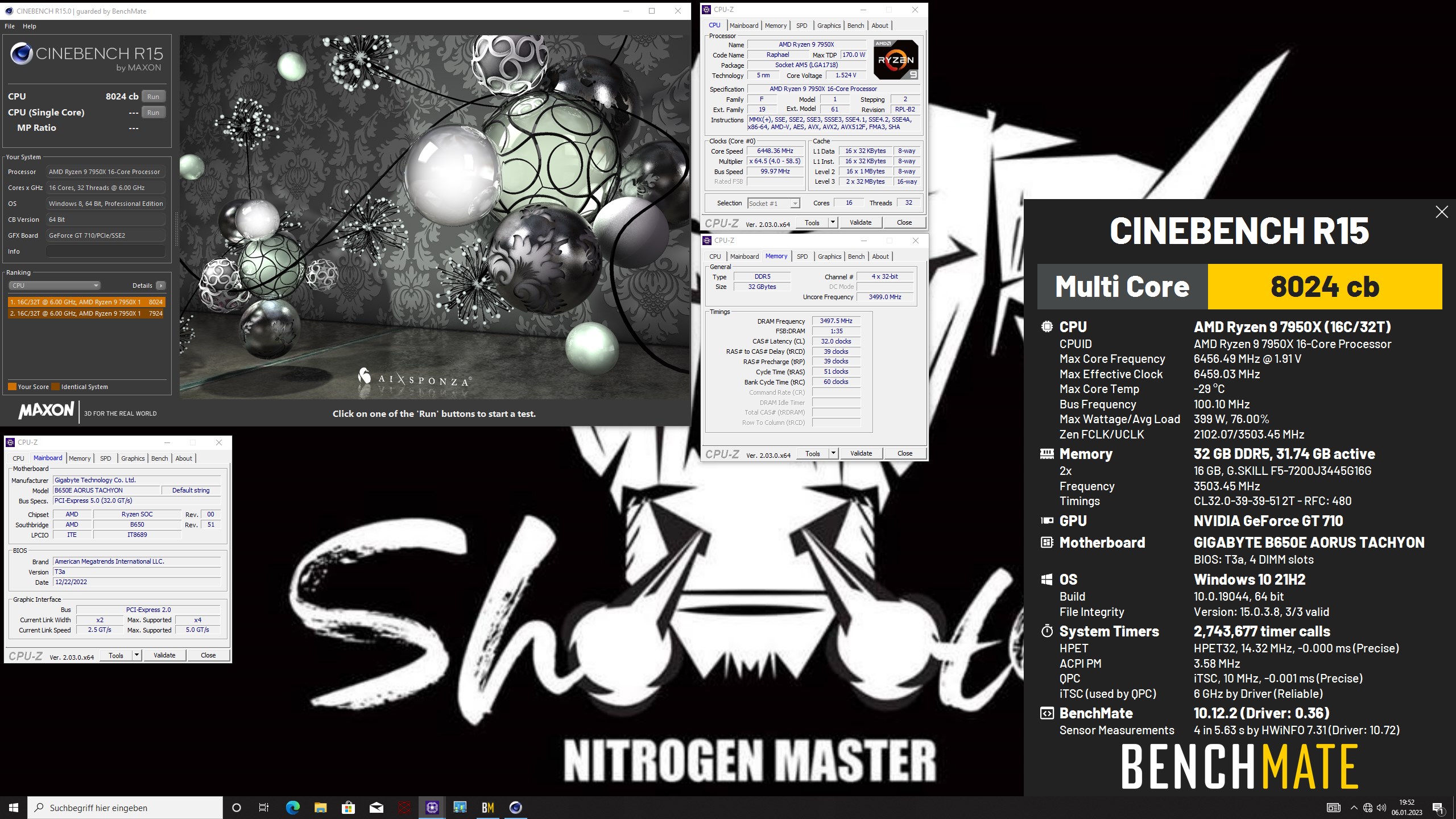Open Mail app from taskbar
Screen dimensions: 1456x819
pyautogui.click(x=376, y=808)
